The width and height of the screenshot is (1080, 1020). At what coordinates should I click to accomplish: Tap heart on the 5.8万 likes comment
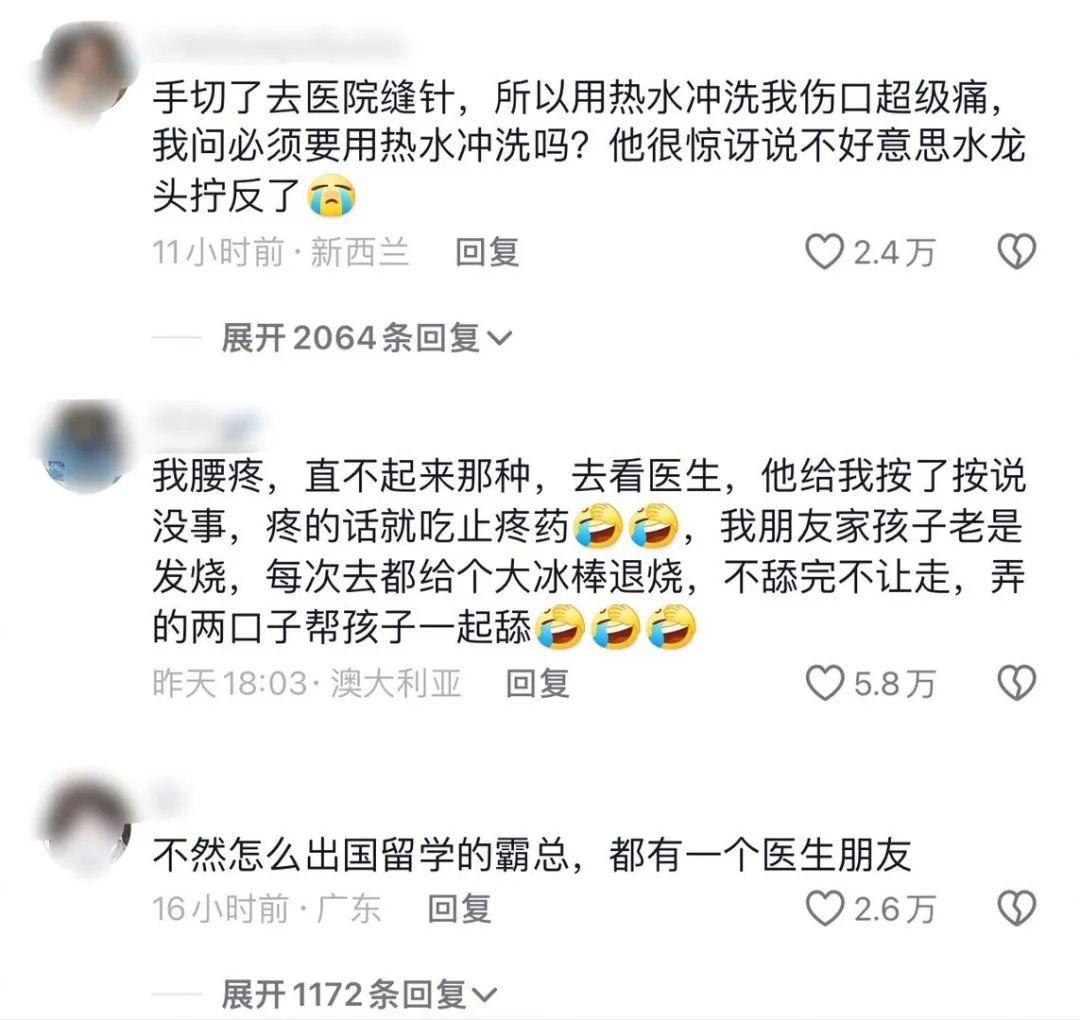824,683
